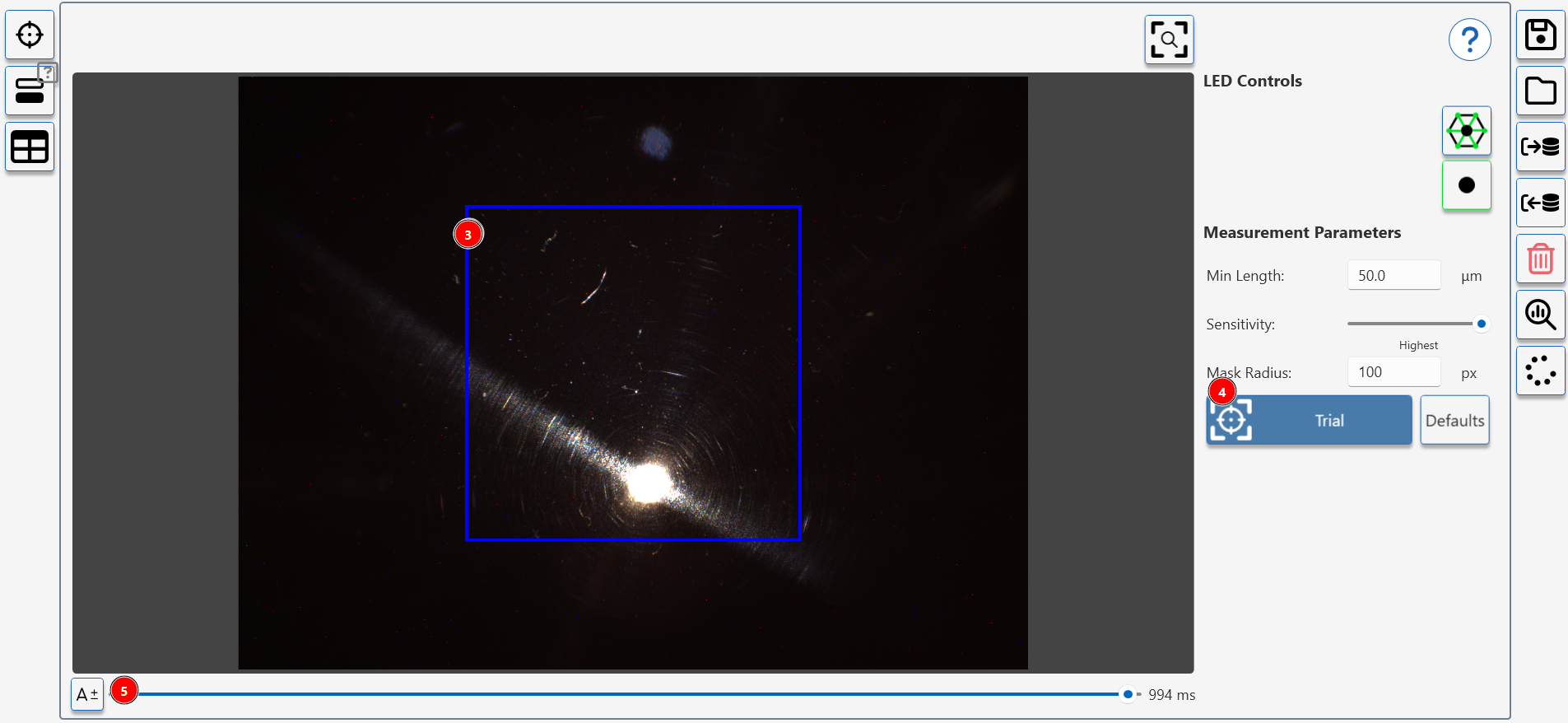Screen dimensions: 1568x723
Task: Delete using the red trash icon
Action: [x=1540, y=259]
